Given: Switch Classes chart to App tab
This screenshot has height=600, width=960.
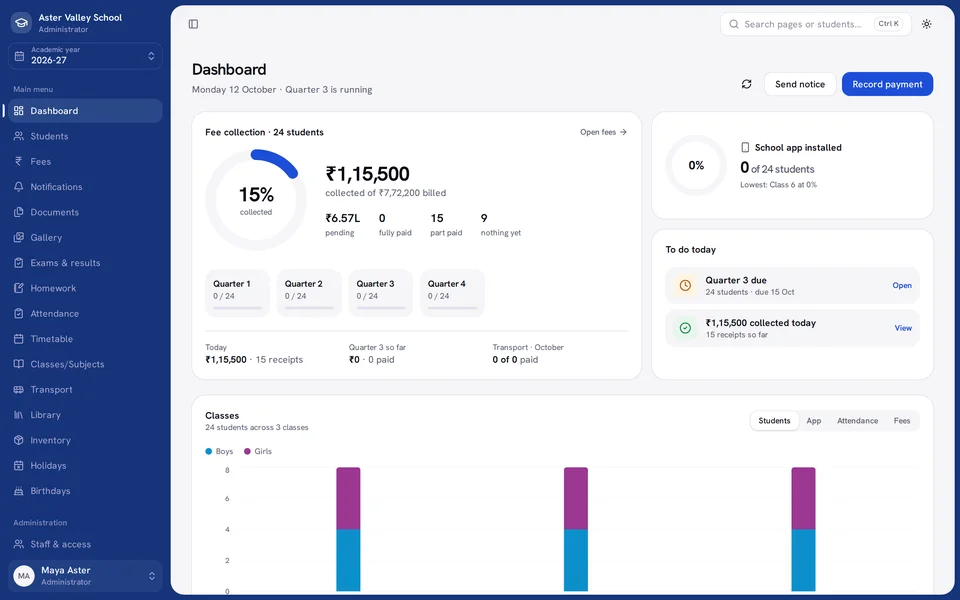Looking at the screenshot, I should (x=814, y=421).
